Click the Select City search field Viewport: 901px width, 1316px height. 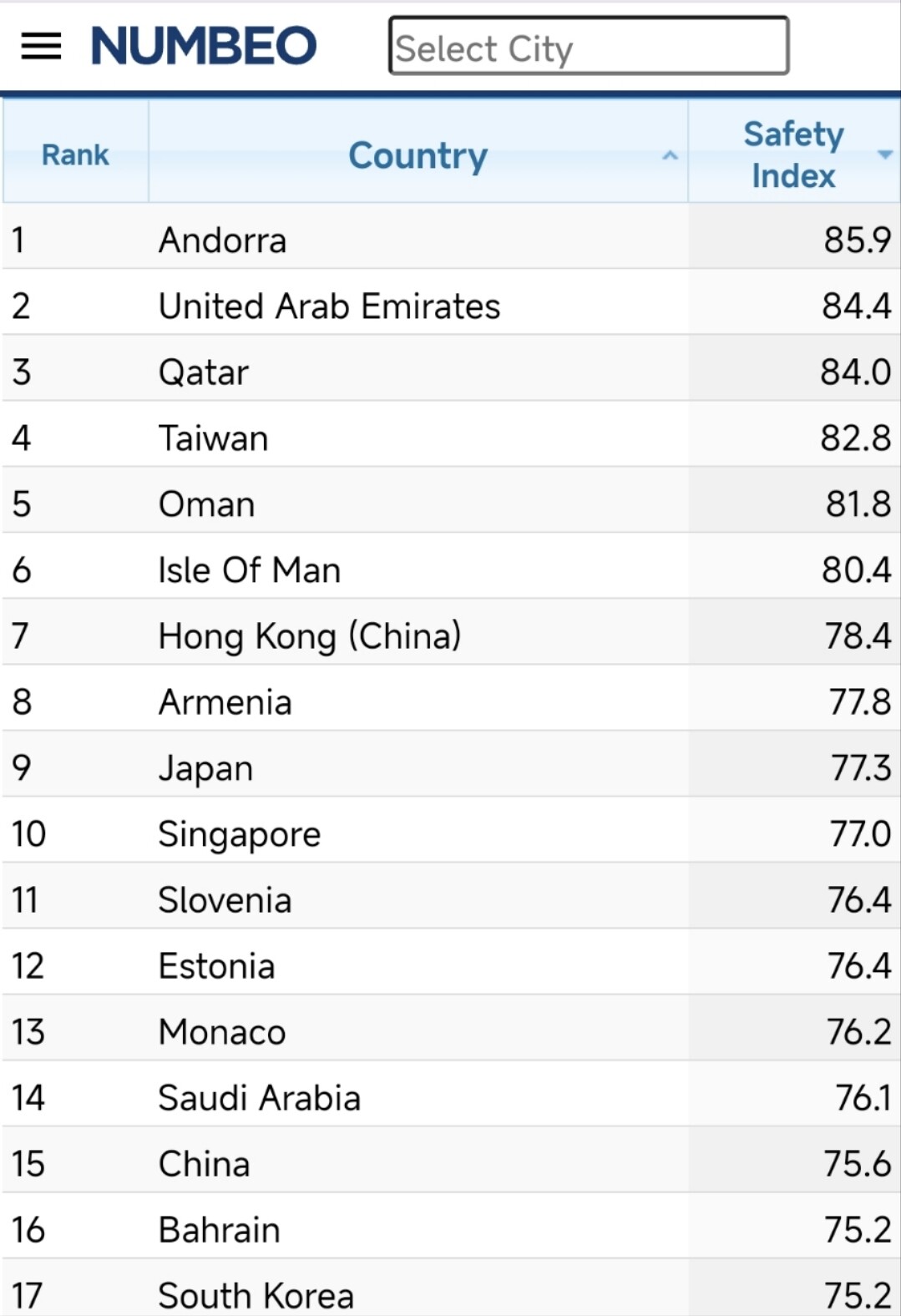588,47
